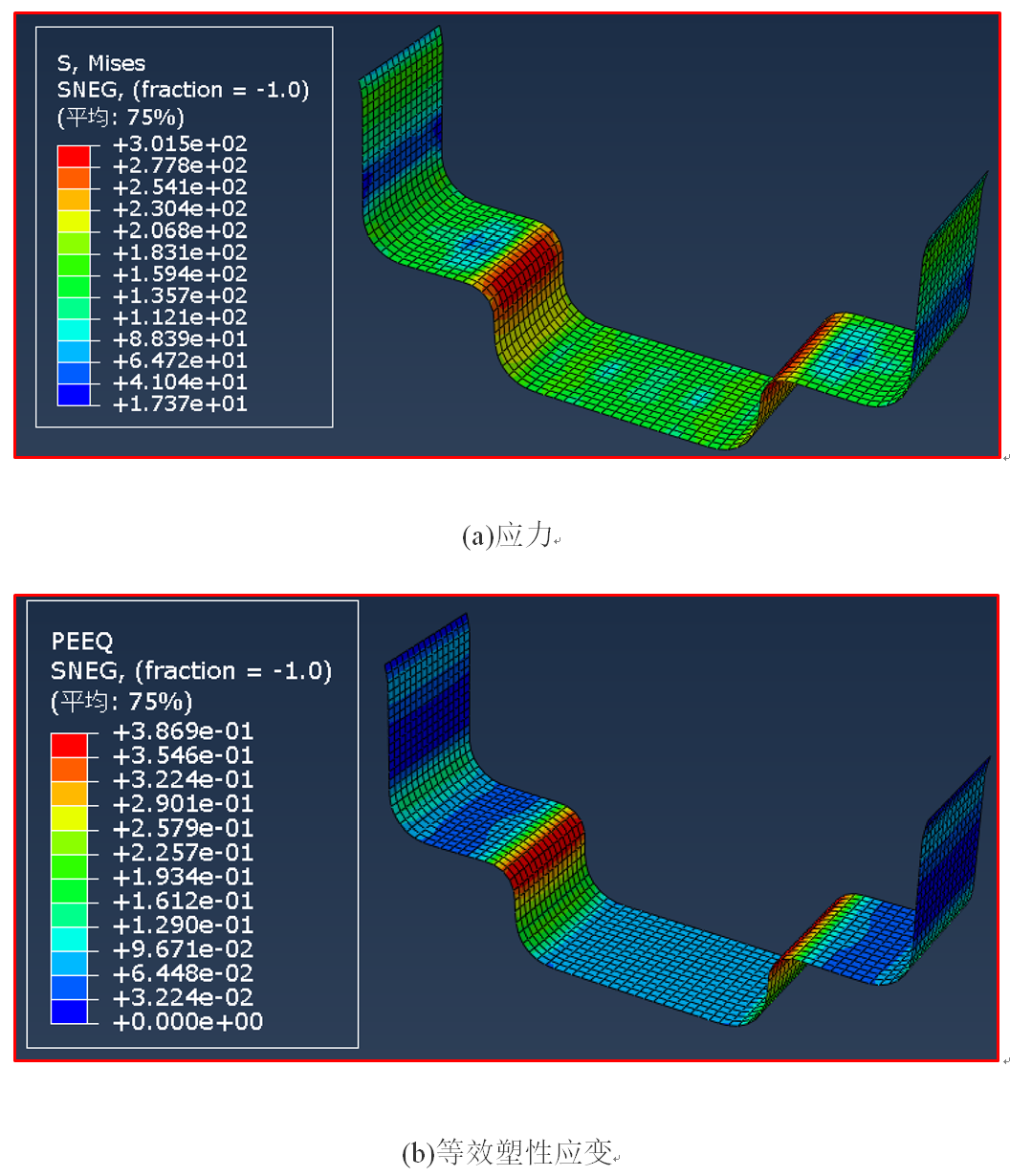Select the yellow swatch beside +2.068e+02
Image resolution: width=1010 pixels, height=1176 pixels.
(x=74, y=220)
